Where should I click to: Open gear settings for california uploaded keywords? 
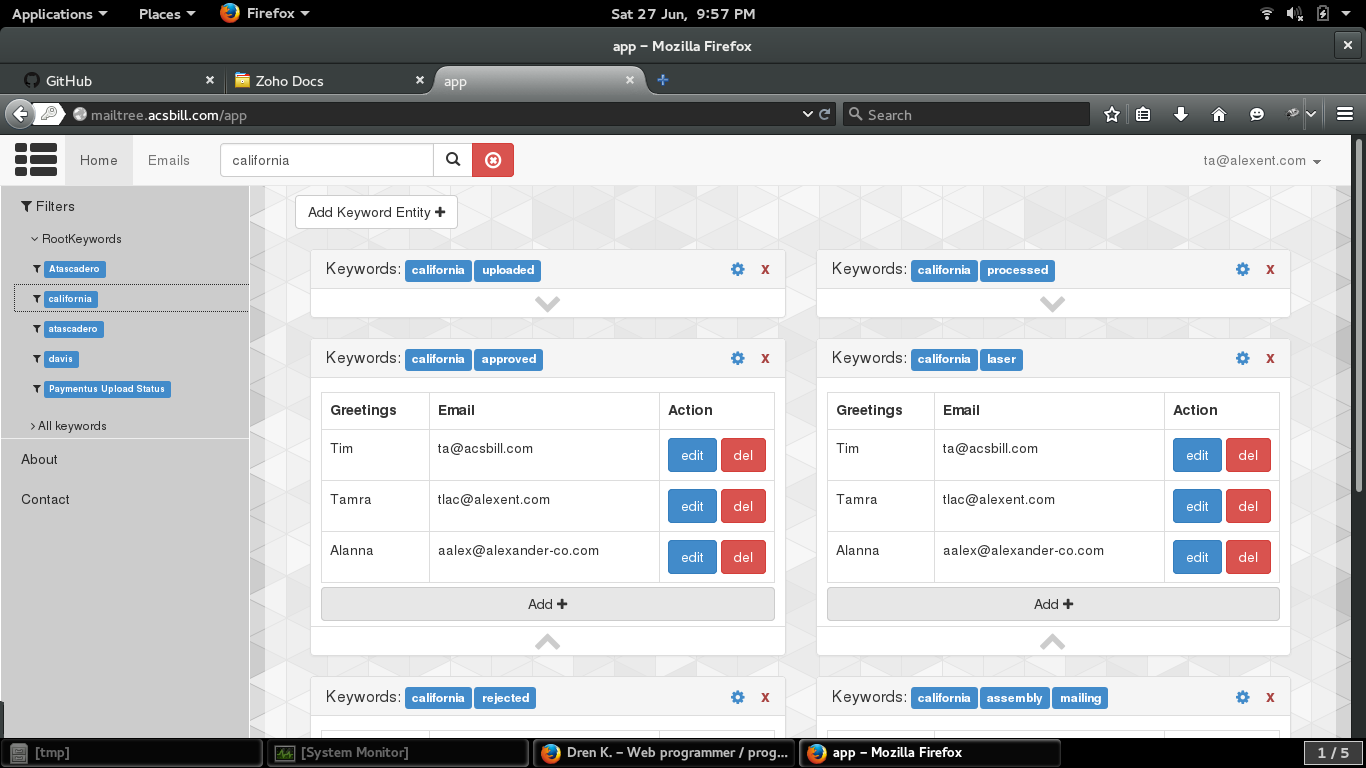[x=738, y=269]
